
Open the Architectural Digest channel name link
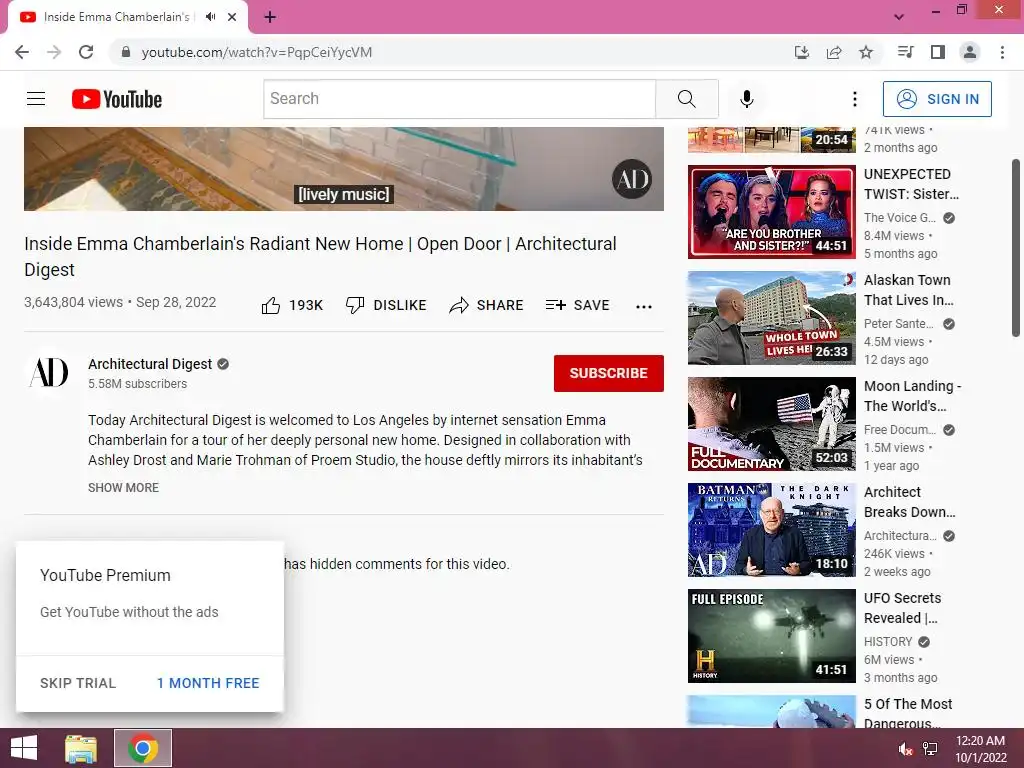tap(150, 364)
